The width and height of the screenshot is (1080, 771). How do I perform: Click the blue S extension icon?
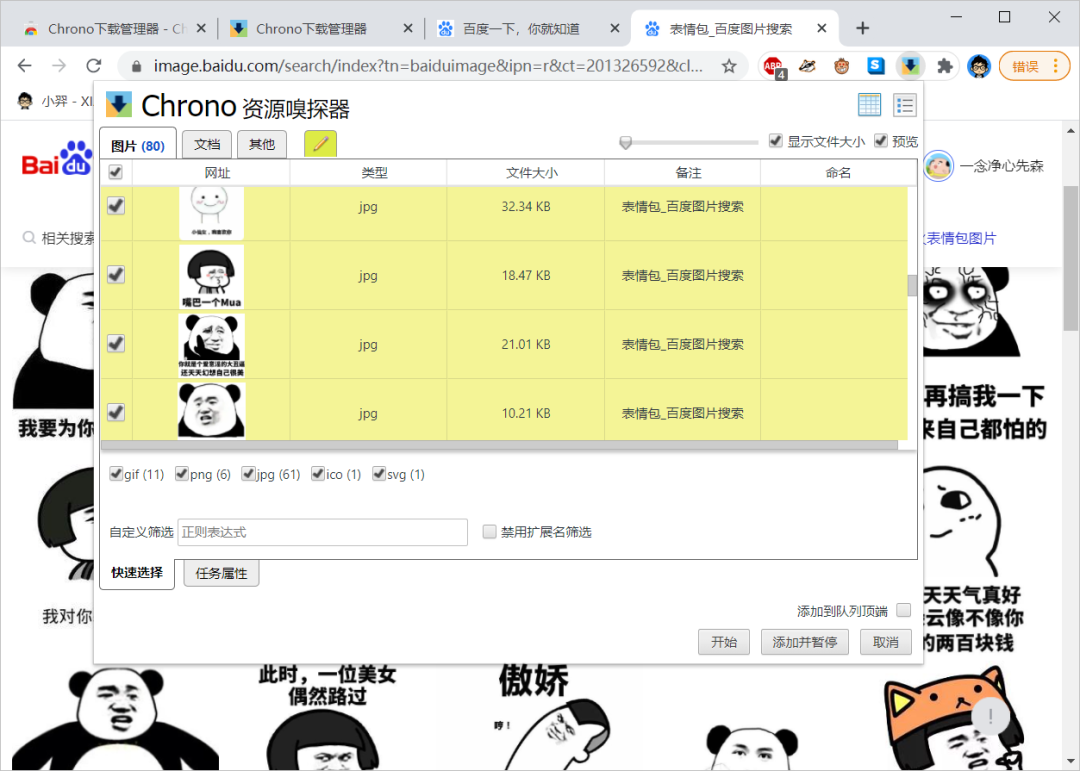point(875,65)
